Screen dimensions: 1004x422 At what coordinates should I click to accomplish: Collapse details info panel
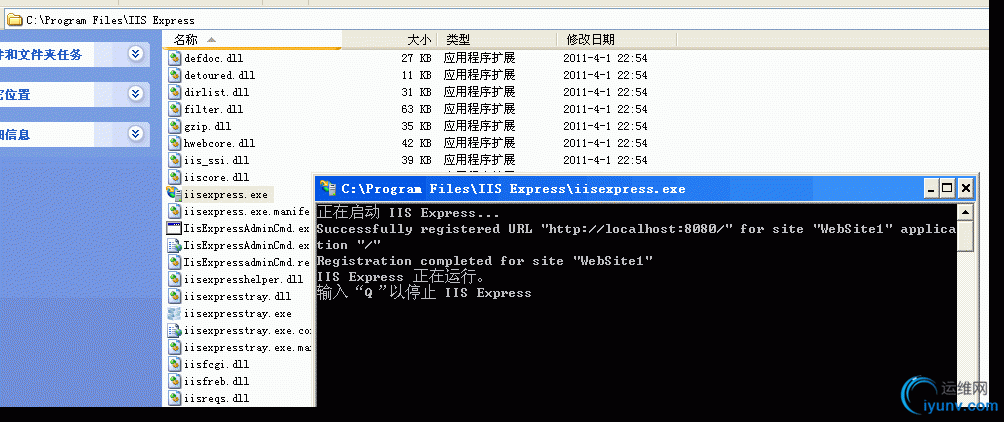coord(135,134)
